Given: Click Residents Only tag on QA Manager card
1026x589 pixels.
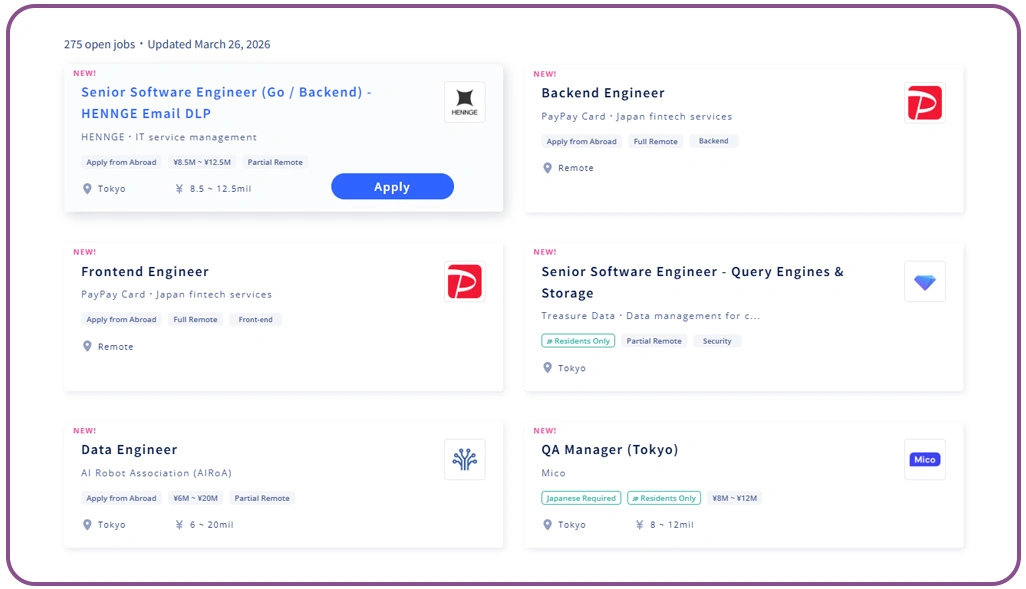Looking at the screenshot, I should (663, 498).
